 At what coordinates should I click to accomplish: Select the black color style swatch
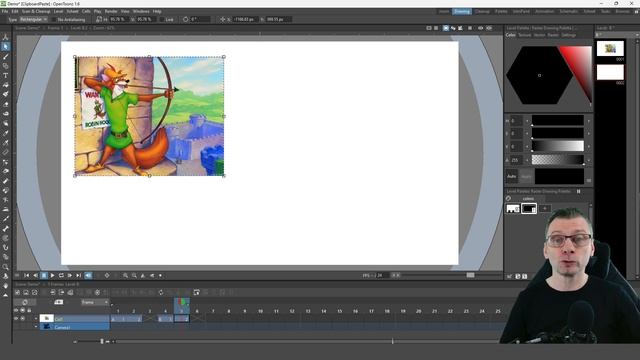click(529, 209)
